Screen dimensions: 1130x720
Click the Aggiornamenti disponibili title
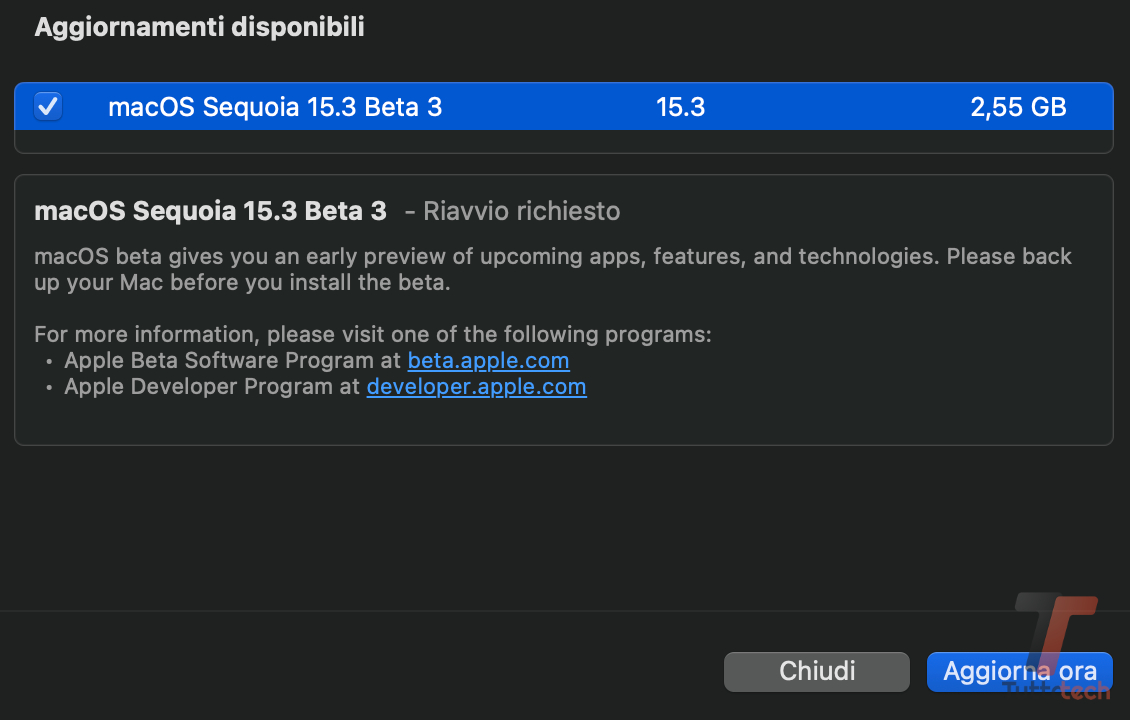click(x=199, y=27)
